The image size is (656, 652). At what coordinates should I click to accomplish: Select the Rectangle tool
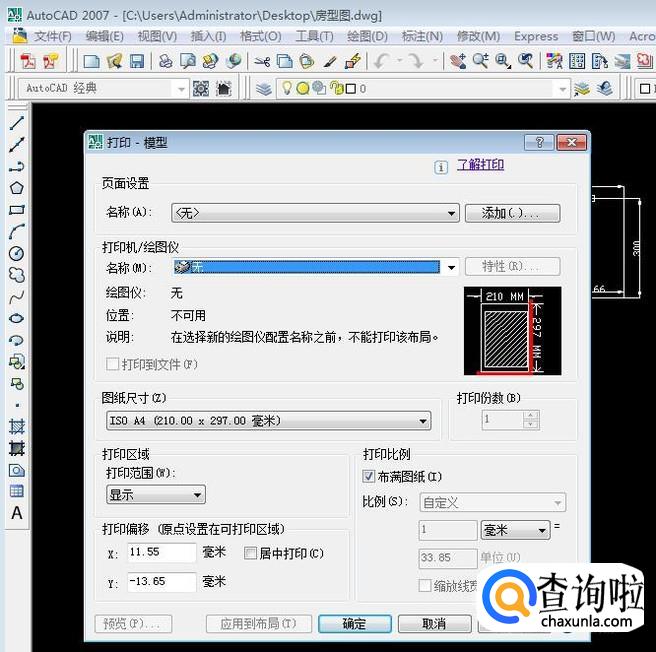(17, 210)
